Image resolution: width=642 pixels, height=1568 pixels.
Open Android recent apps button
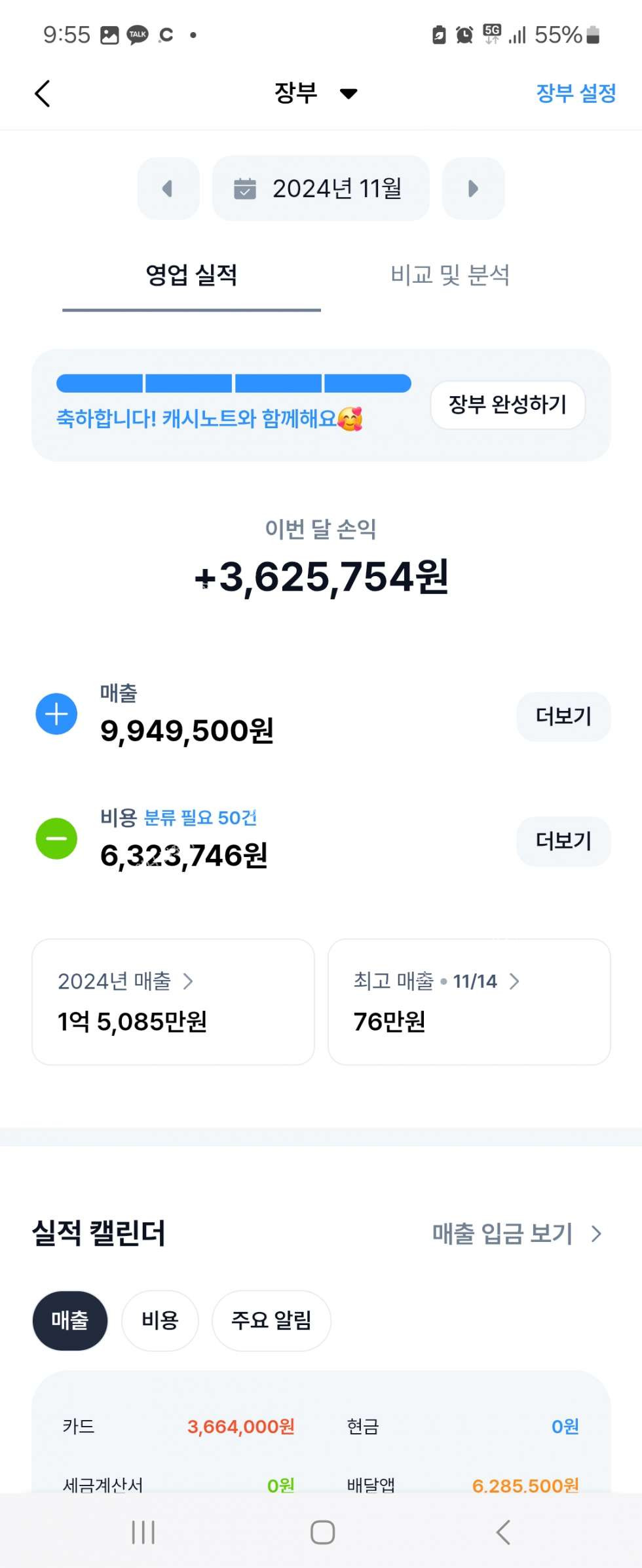[143, 1532]
